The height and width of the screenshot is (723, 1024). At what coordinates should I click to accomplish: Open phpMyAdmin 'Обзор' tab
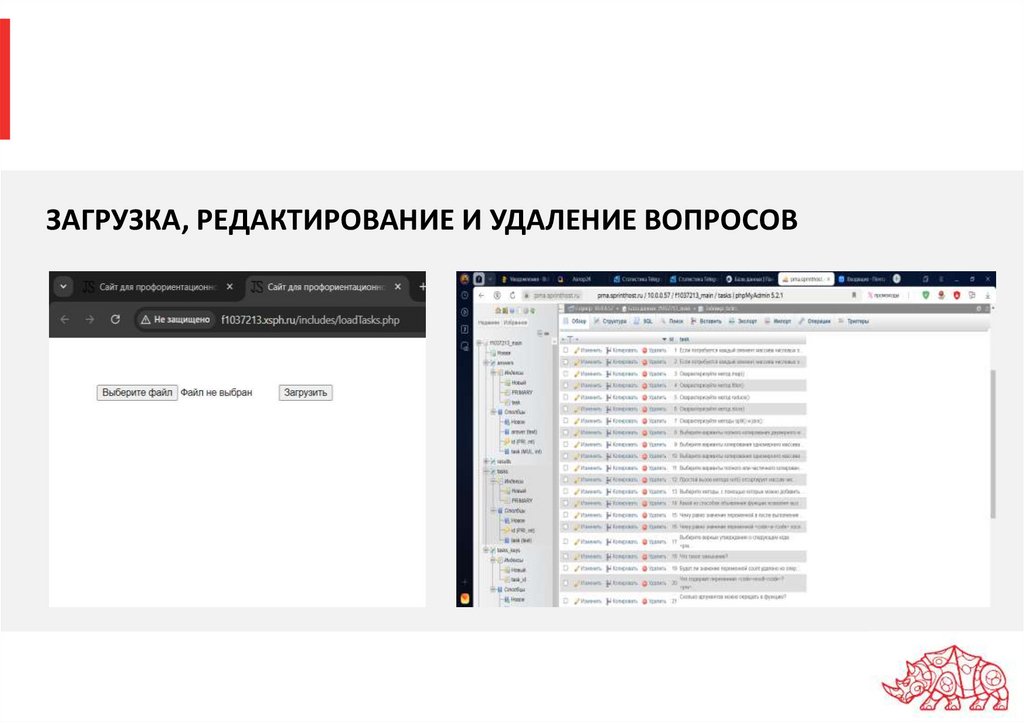click(575, 321)
